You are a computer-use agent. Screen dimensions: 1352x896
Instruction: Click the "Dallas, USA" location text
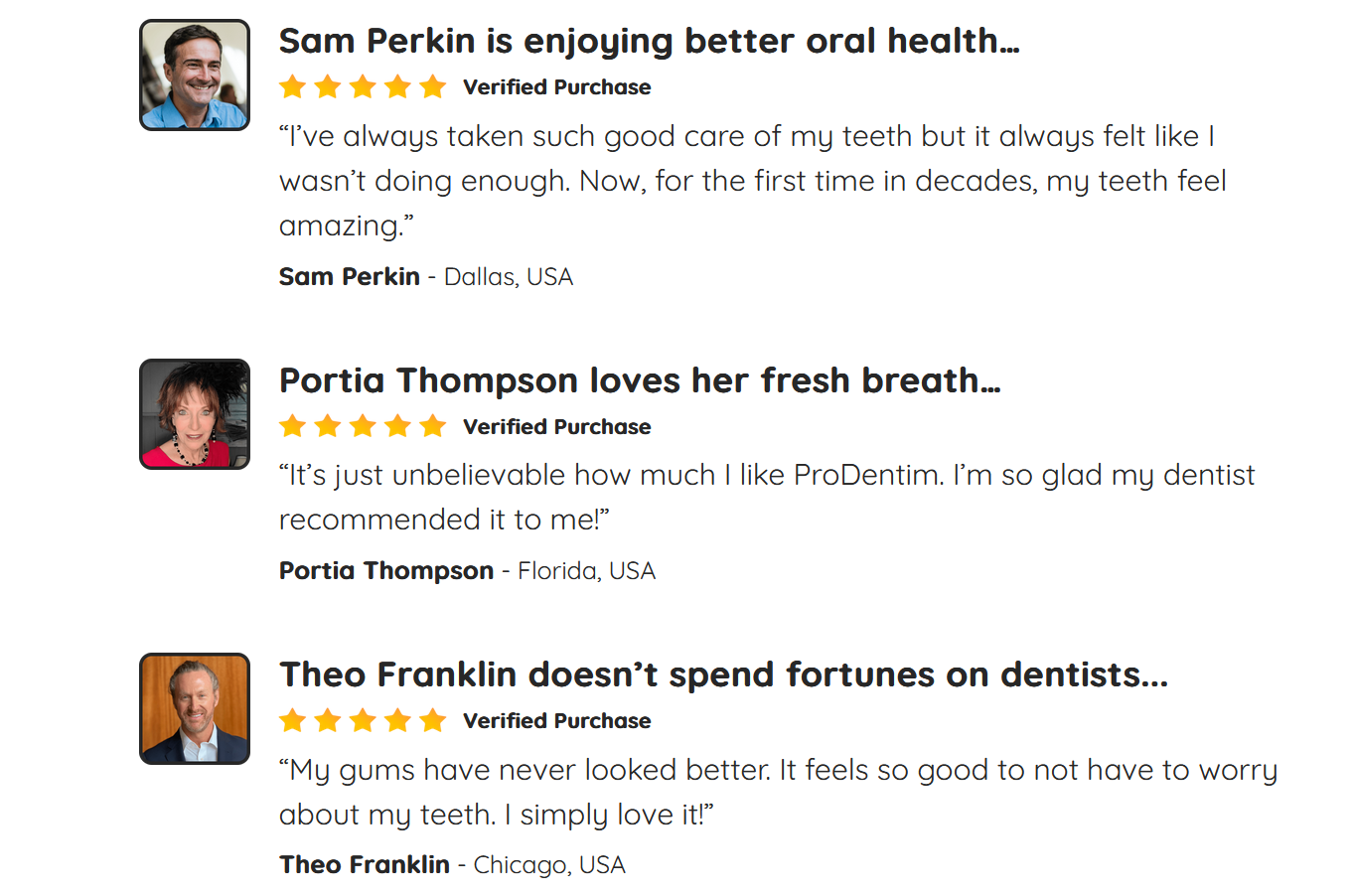click(x=509, y=277)
